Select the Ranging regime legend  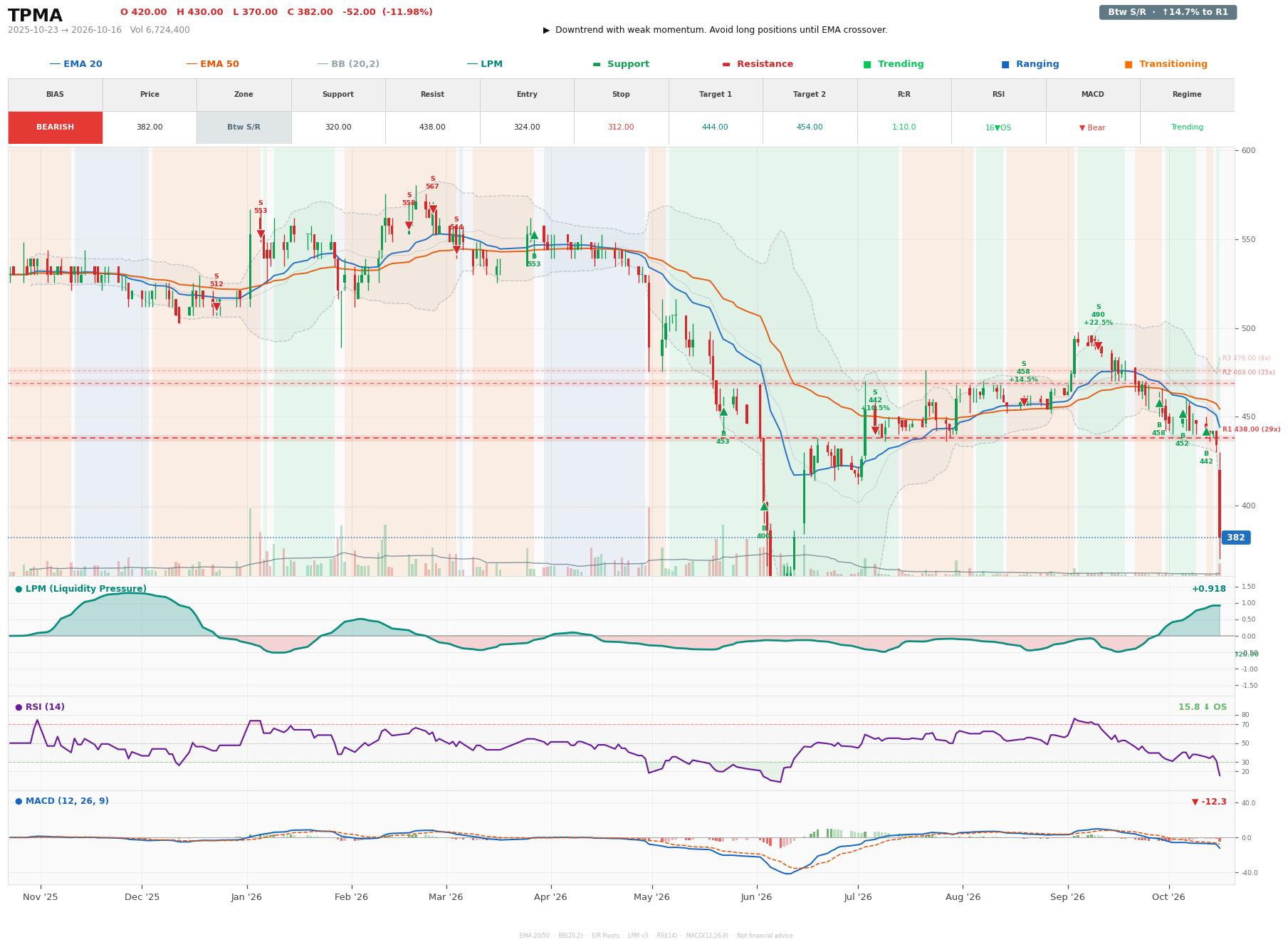point(1030,64)
